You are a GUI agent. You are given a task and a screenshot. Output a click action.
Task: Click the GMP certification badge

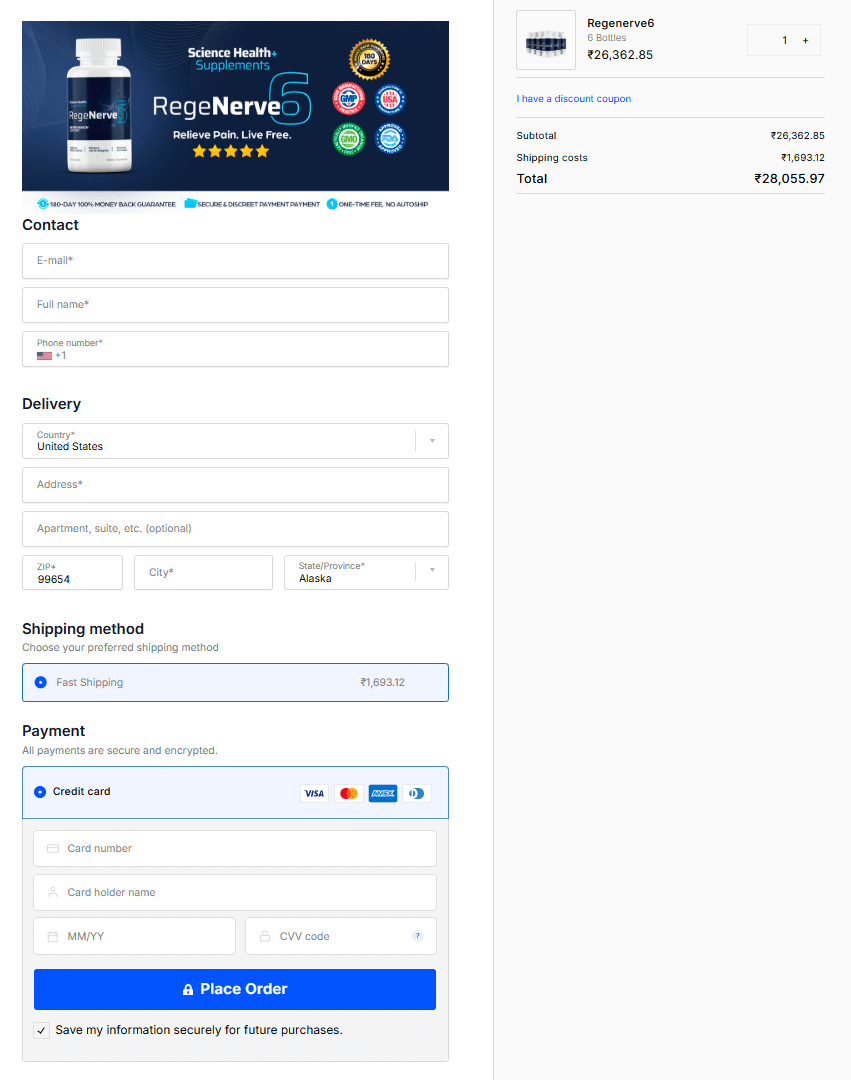349,98
